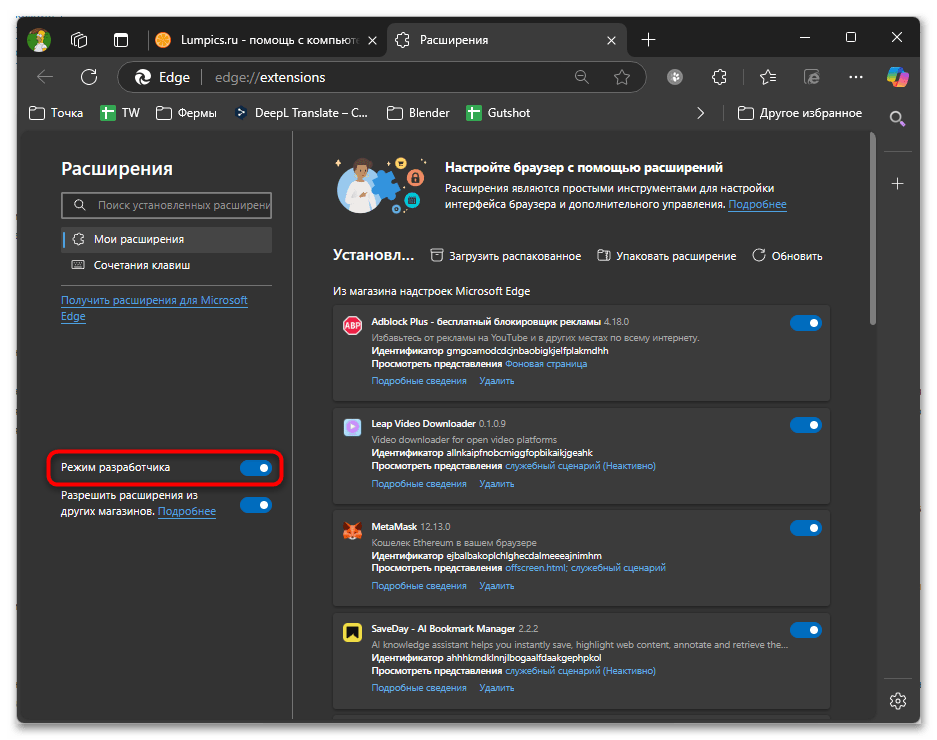Click the SaveDay bookmark icon
The width and height of the screenshot is (937, 740).
point(353,632)
